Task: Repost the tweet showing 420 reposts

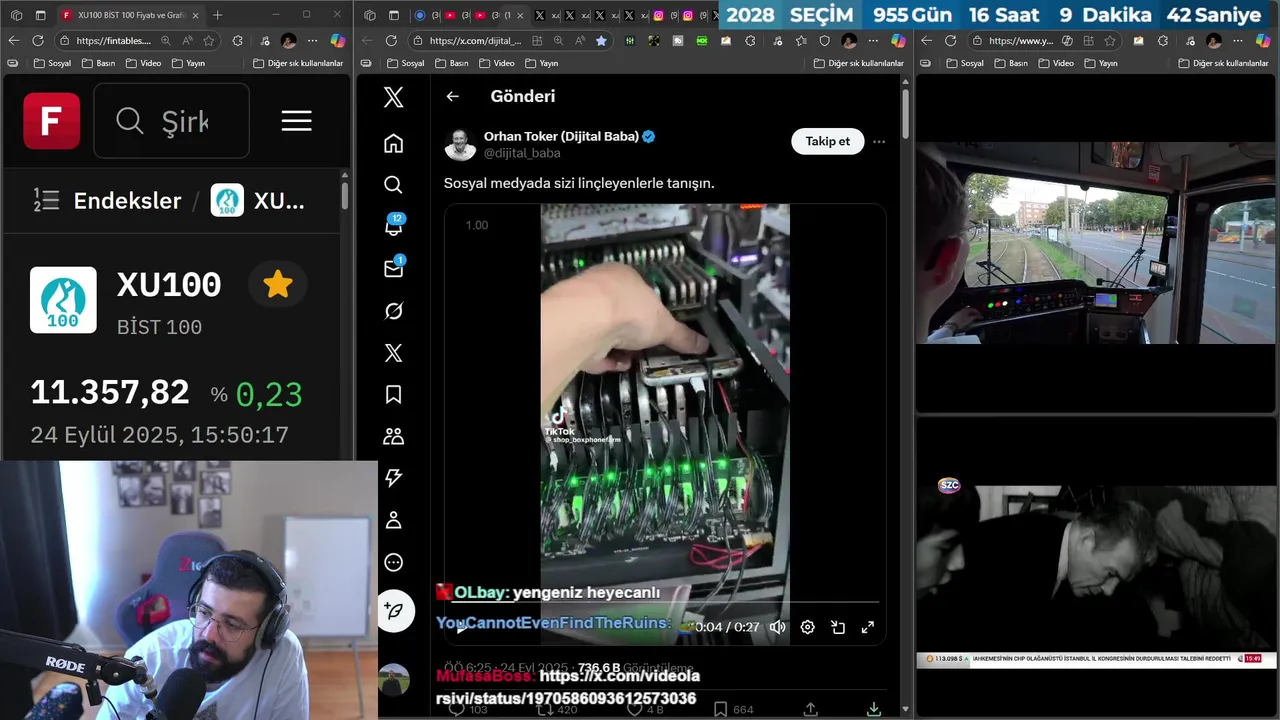Action: [x=545, y=709]
